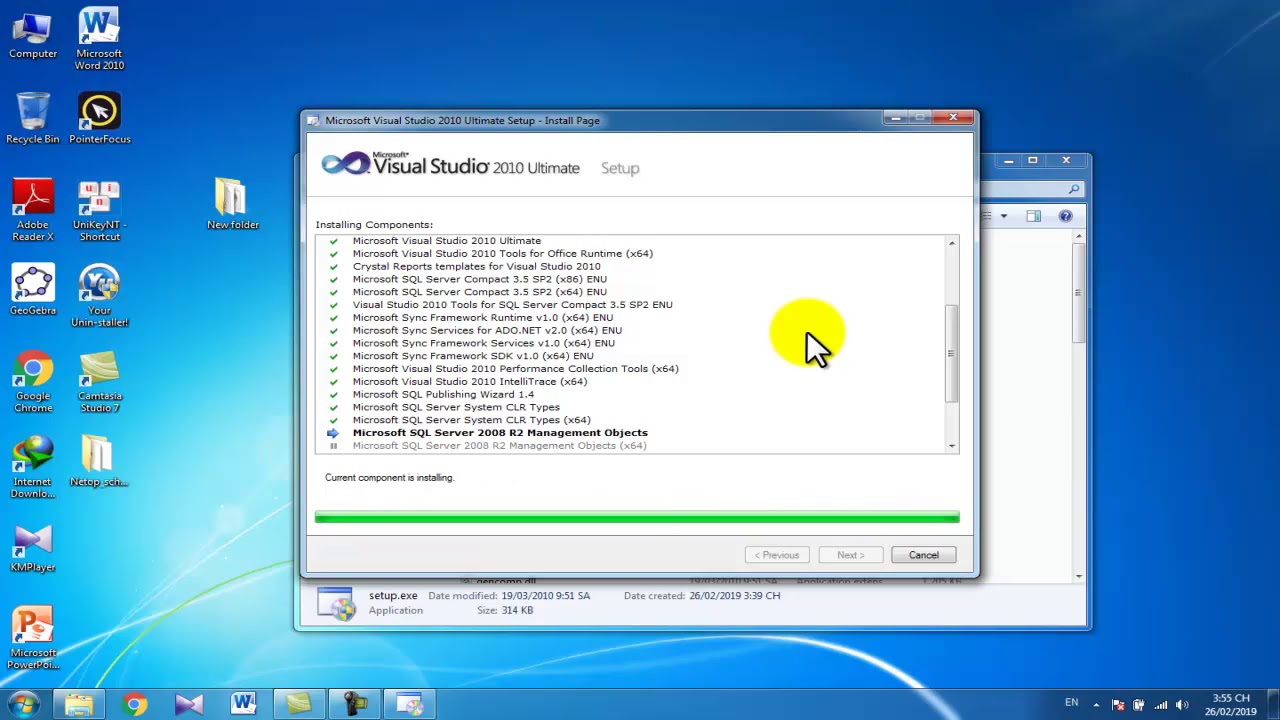Click the search icon in Explorer window
This screenshot has height=720, width=1280.
pos(1074,189)
